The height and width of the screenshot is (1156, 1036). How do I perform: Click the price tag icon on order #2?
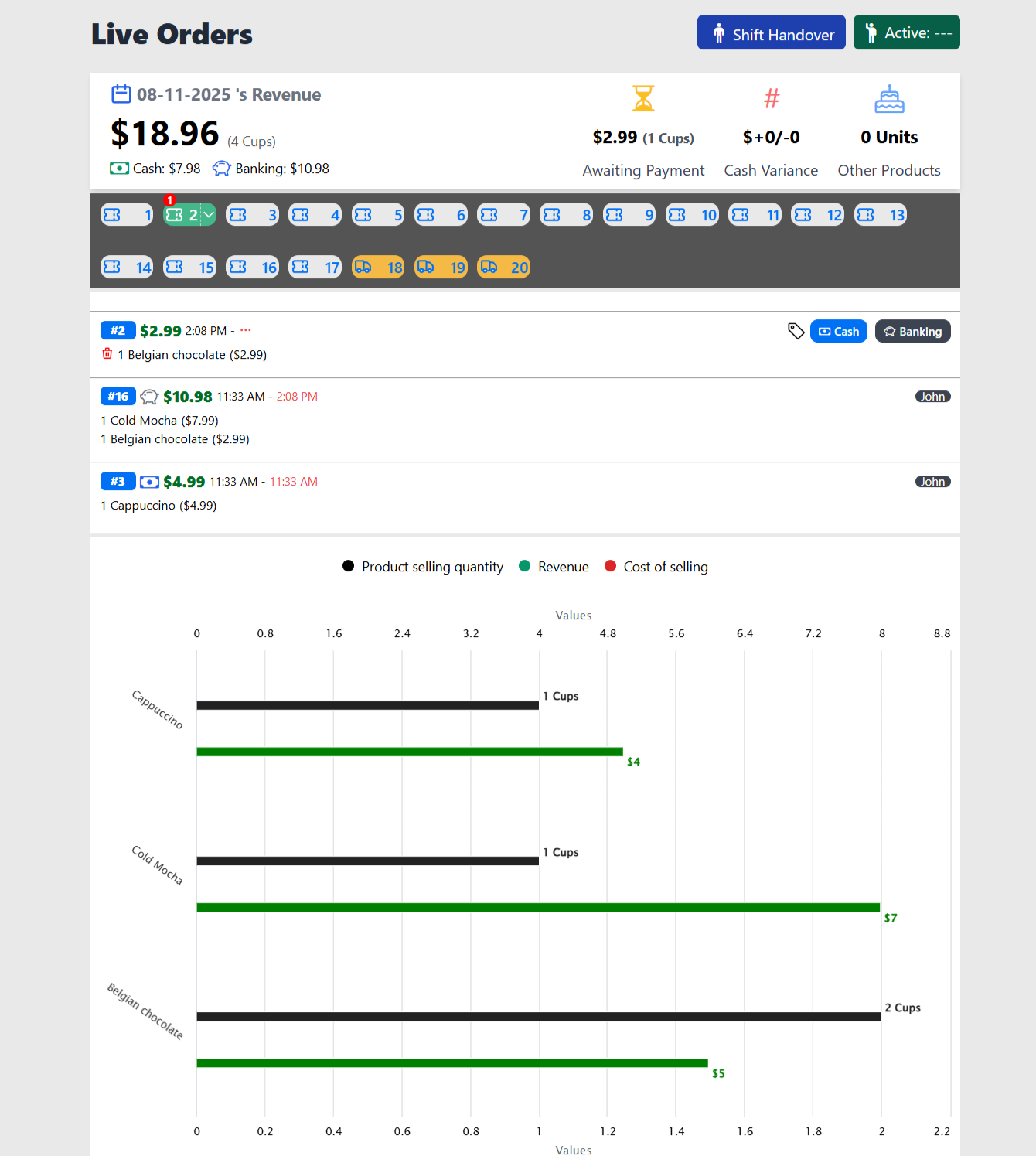(796, 331)
